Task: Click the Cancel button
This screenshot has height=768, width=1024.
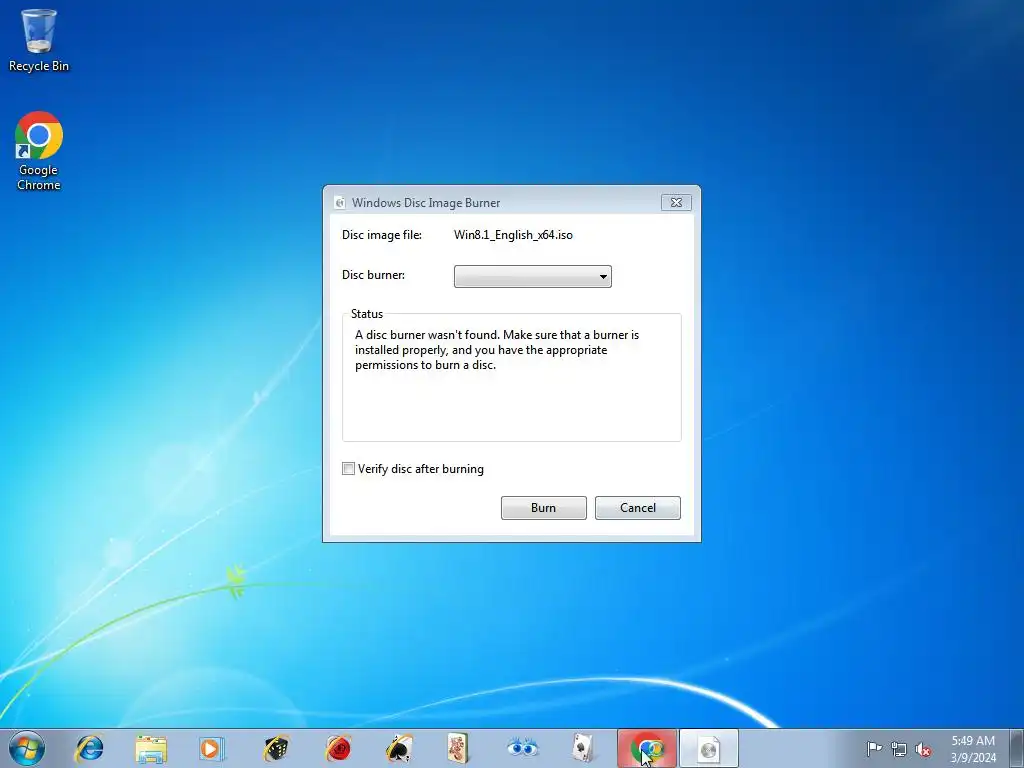Action: [637, 508]
